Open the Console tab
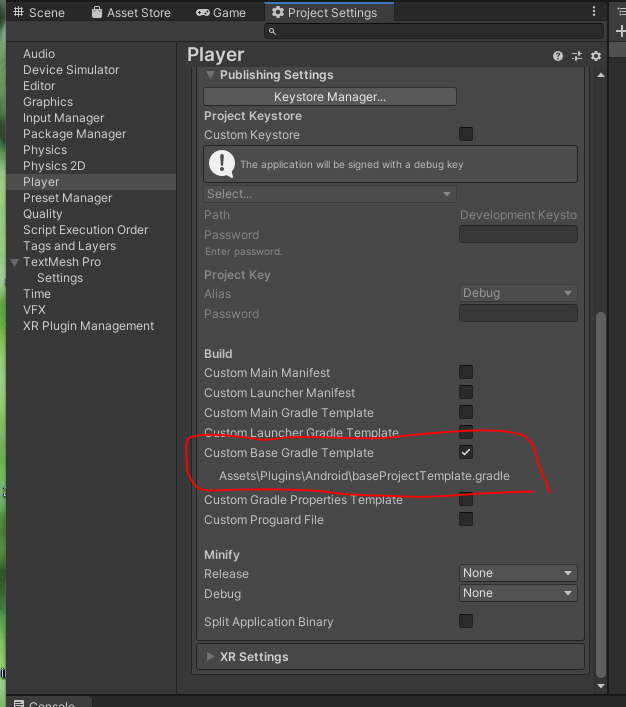Image resolution: width=626 pixels, height=707 pixels. click(49, 702)
